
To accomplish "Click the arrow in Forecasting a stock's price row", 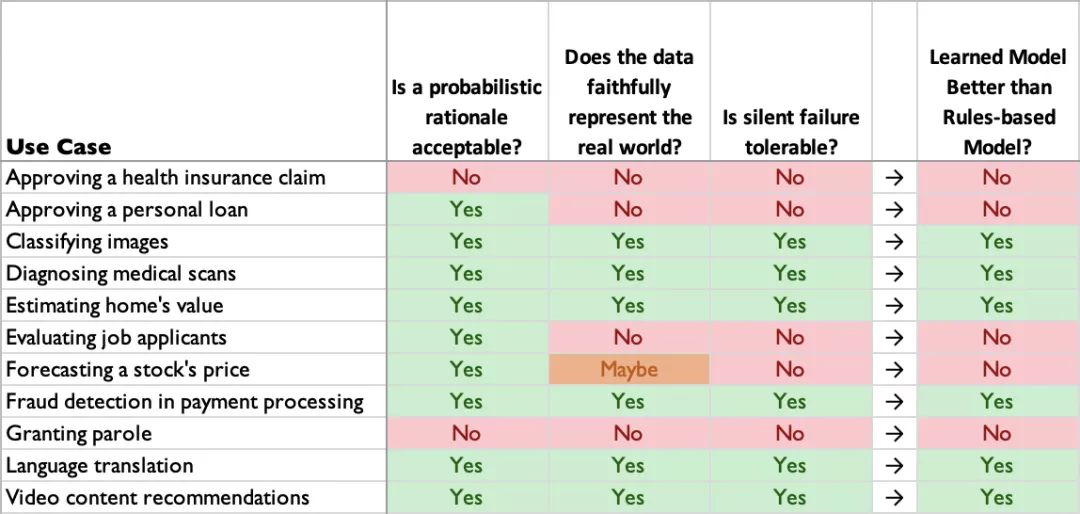I will pyautogui.click(x=895, y=370).
